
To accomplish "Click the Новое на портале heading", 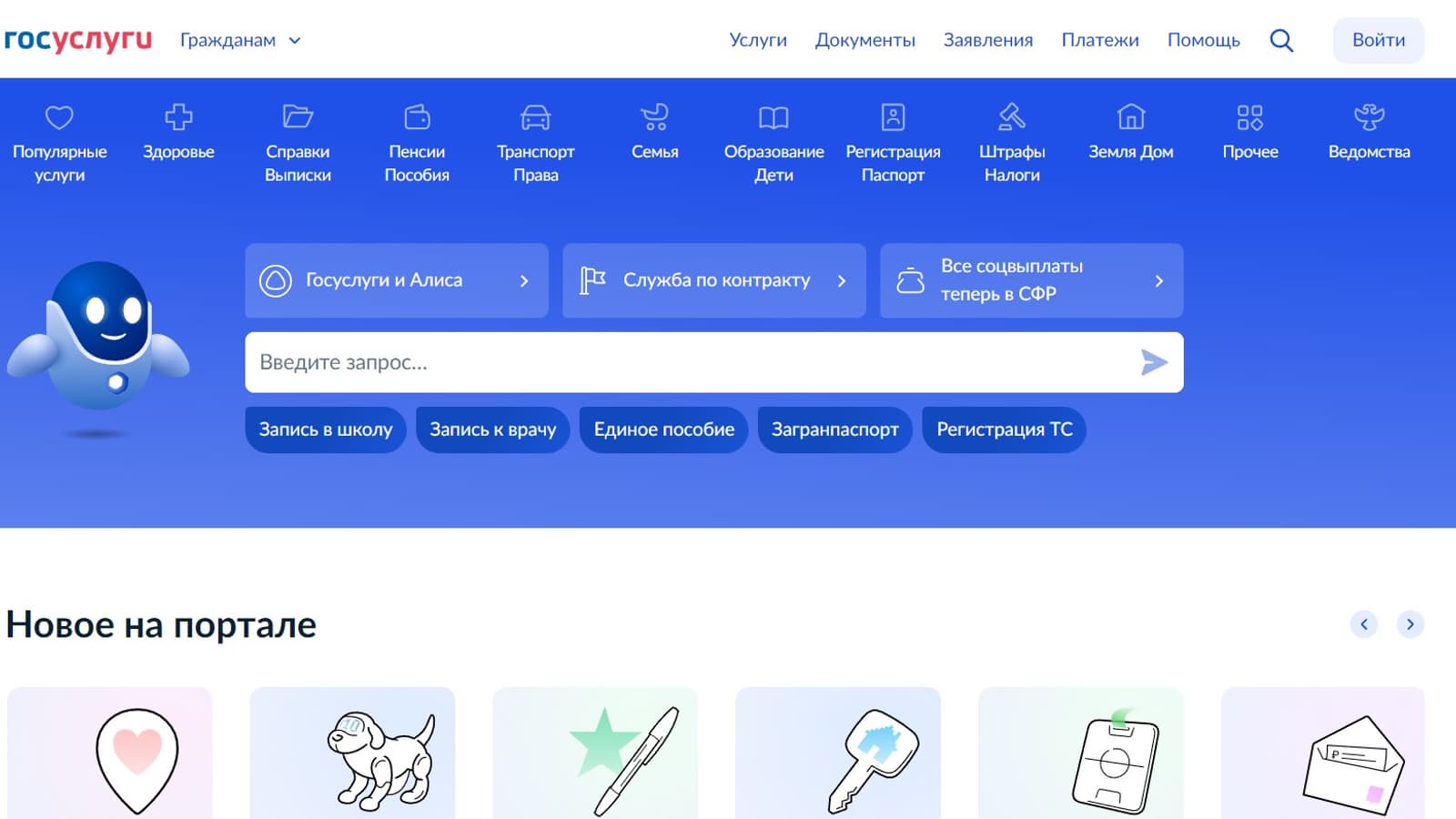I will click(161, 625).
